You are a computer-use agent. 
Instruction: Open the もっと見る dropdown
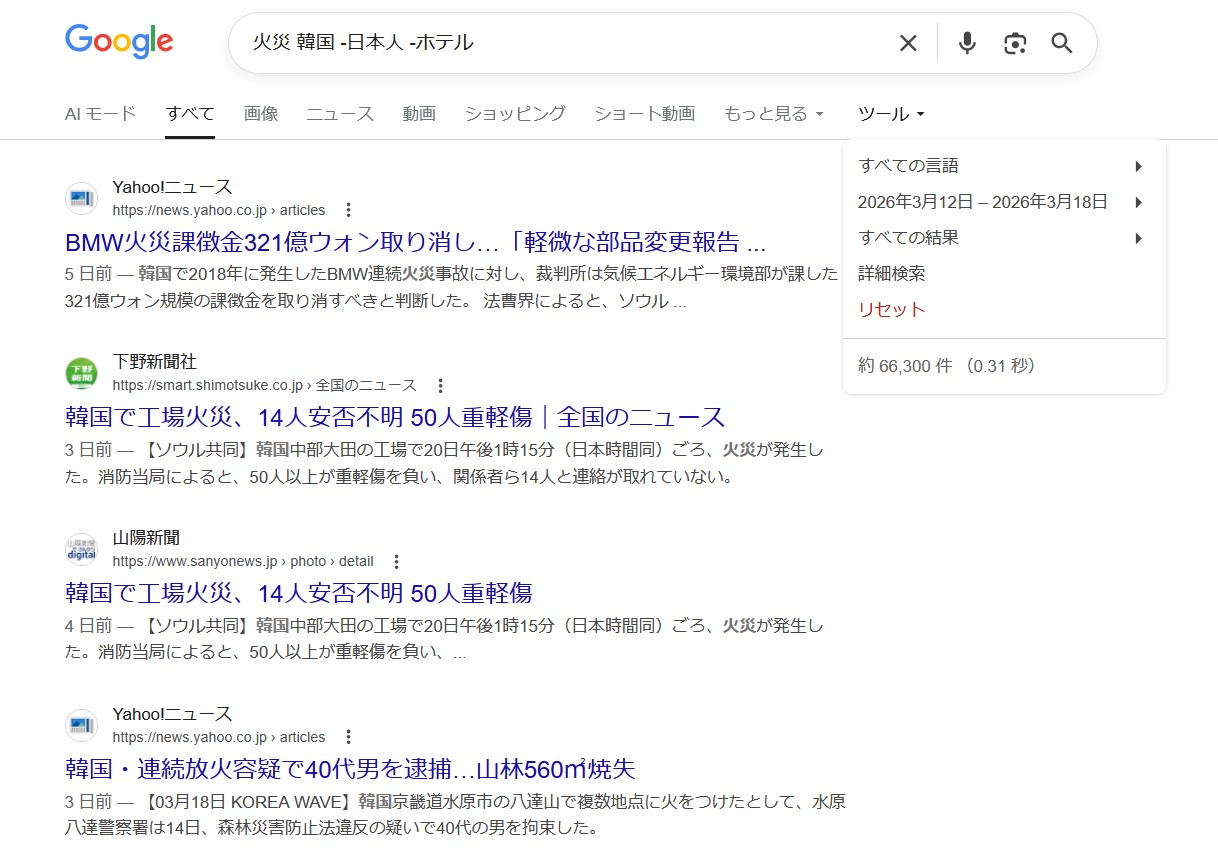pos(773,114)
